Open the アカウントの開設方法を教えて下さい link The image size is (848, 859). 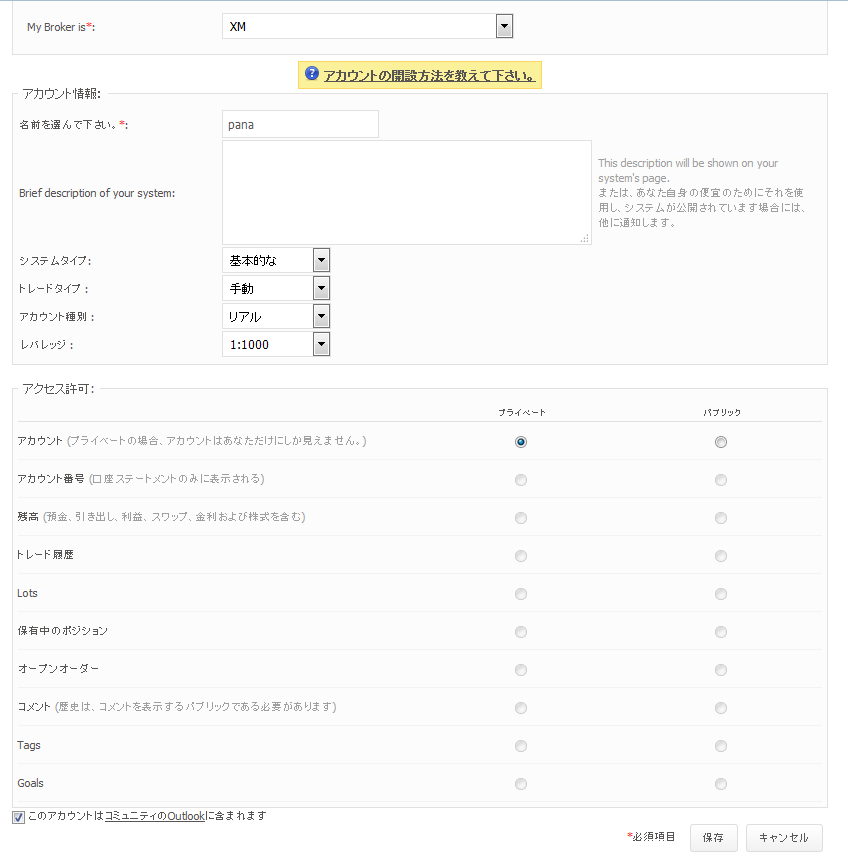pyautogui.click(x=425, y=75)
